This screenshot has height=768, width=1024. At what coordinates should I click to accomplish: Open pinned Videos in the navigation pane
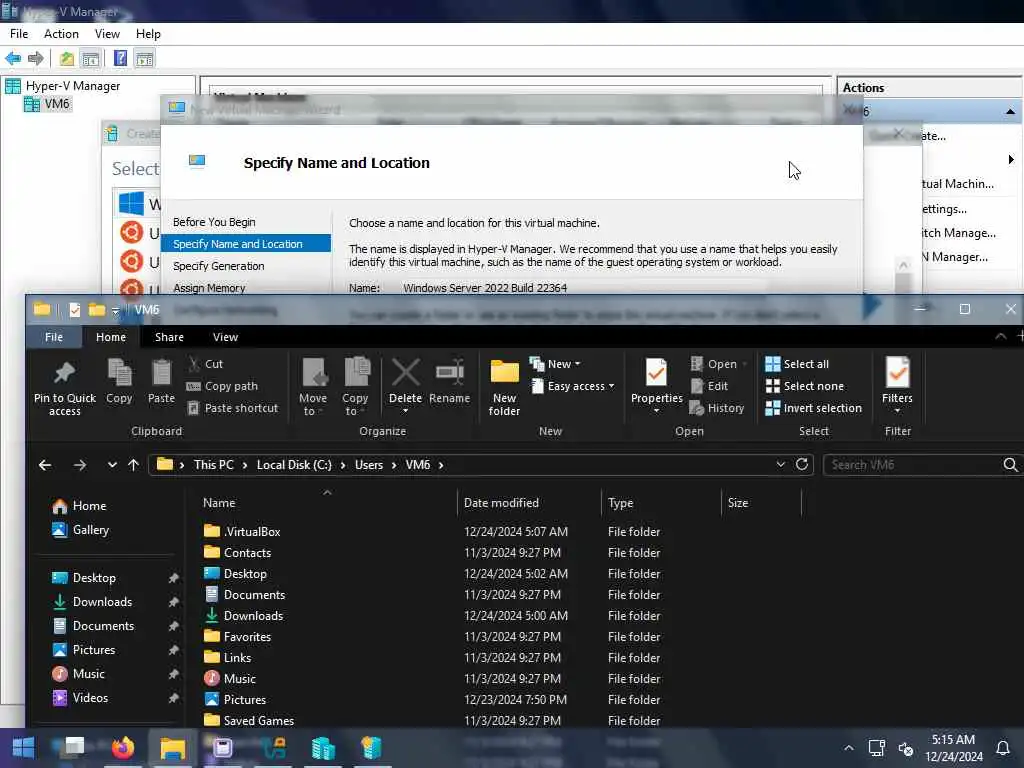[x=81, y=698]
